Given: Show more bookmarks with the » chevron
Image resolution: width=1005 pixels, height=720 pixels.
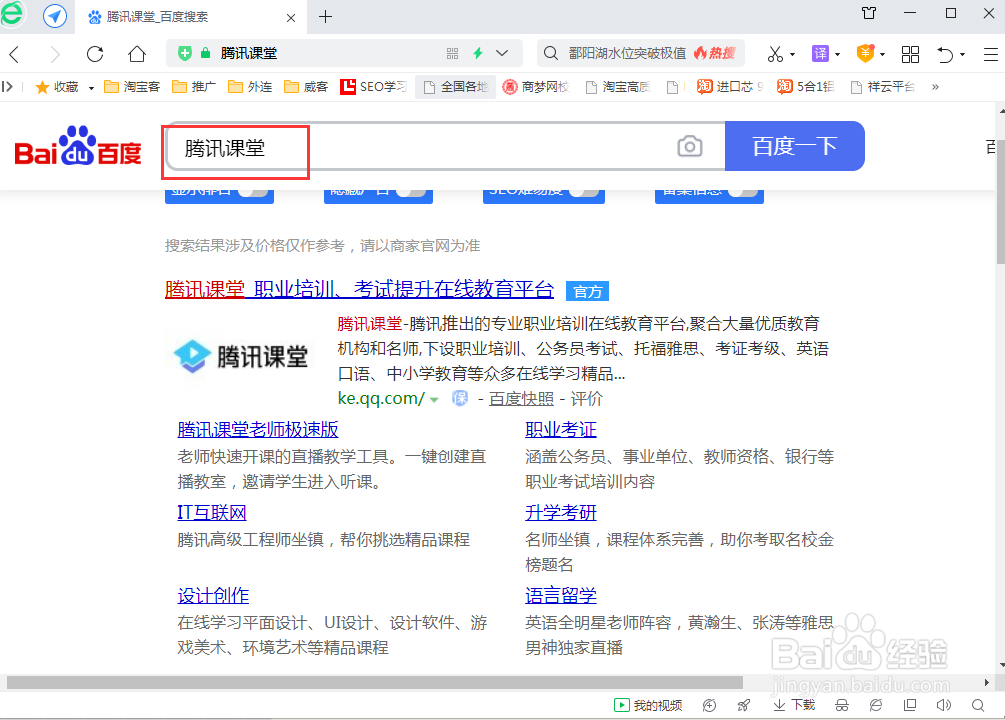Looking at the screenshot, I should [935, 87].
